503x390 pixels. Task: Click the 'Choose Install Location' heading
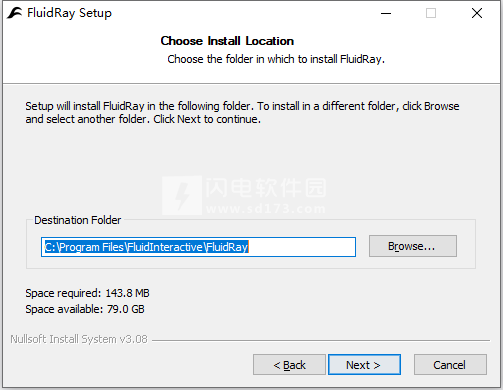(x=227, y=41)
